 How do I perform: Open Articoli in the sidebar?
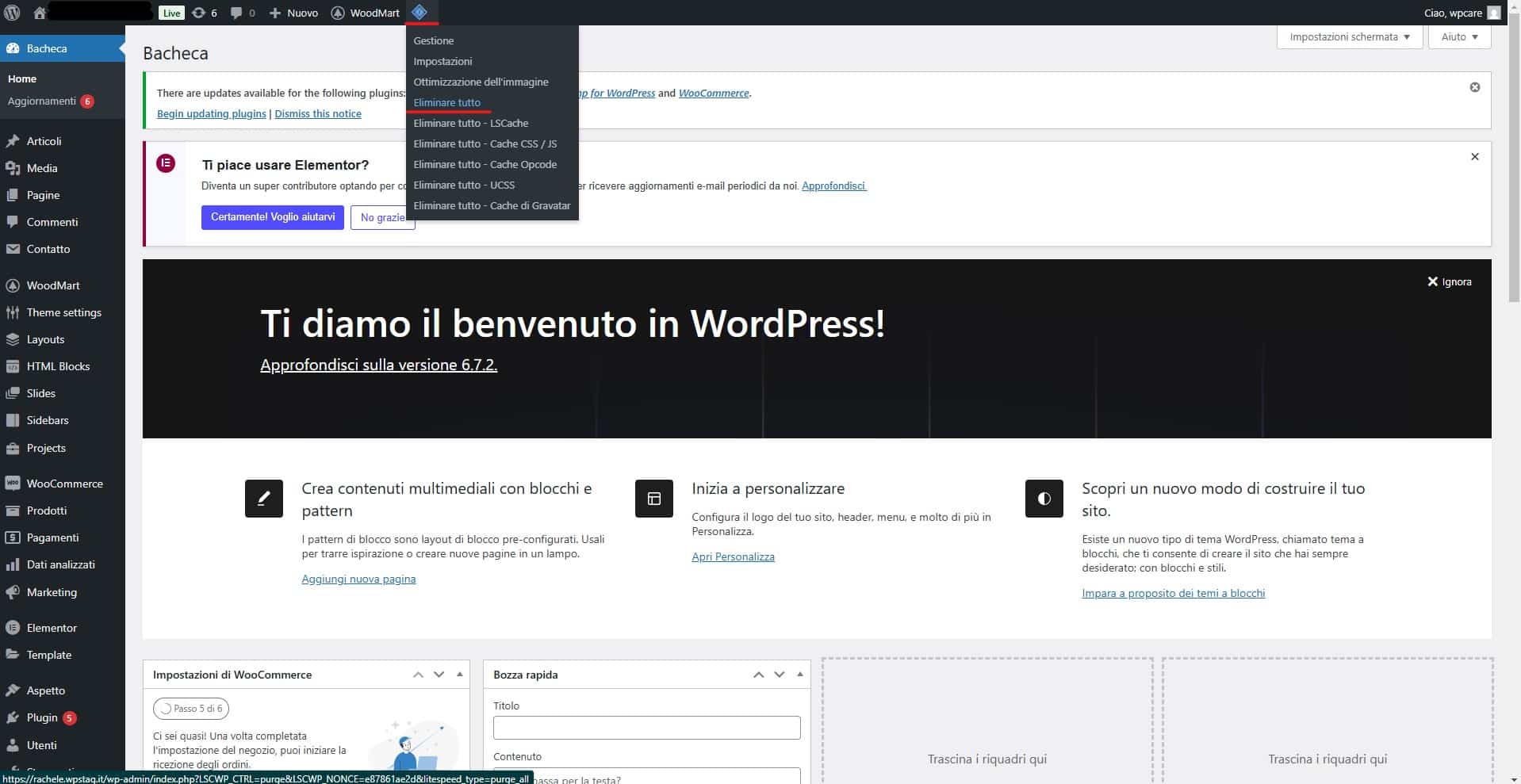[x=63, y=141]
